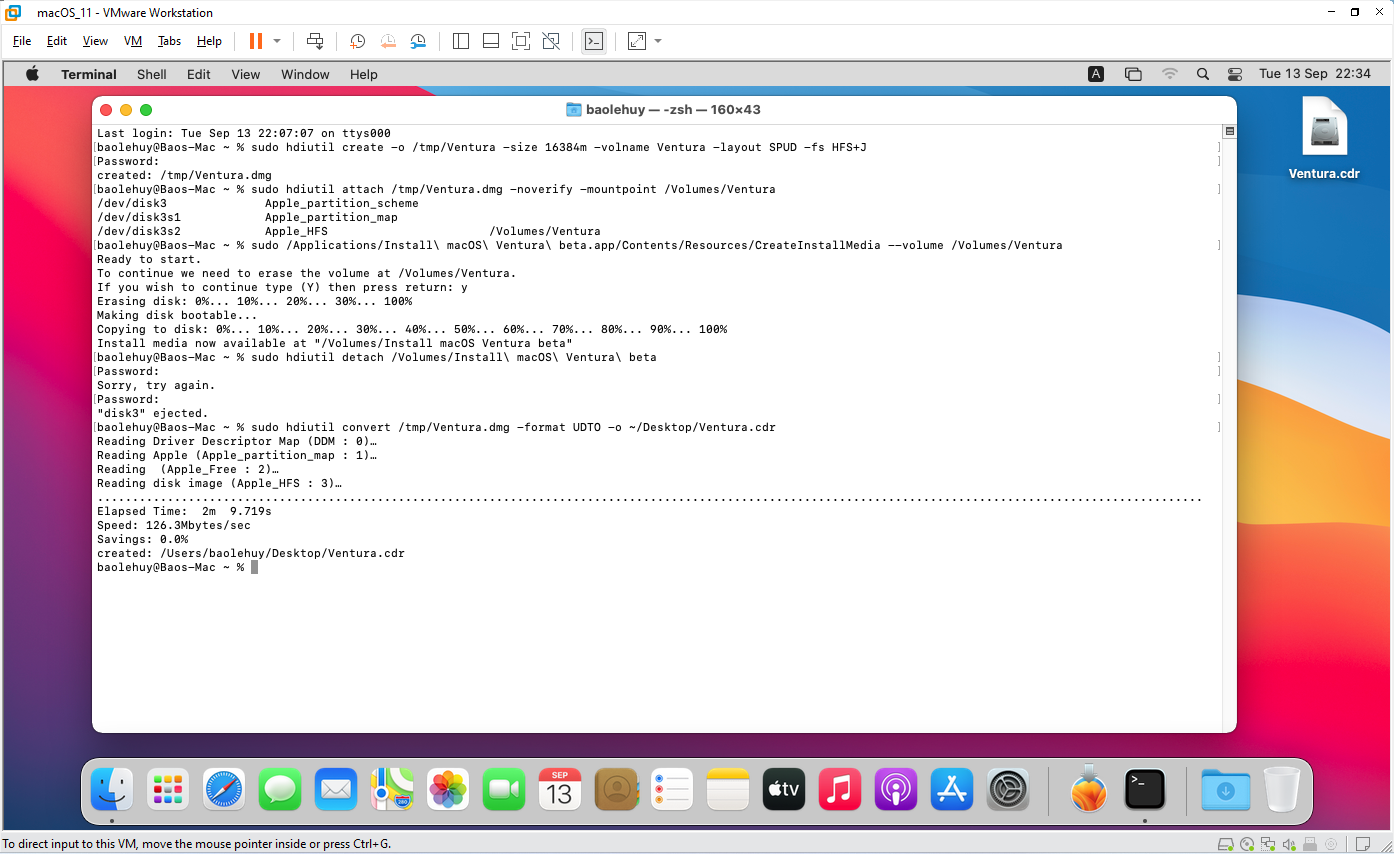Switch to VMware Unity mode
This screenshot has height=854, width=1394.
(551, 41)
